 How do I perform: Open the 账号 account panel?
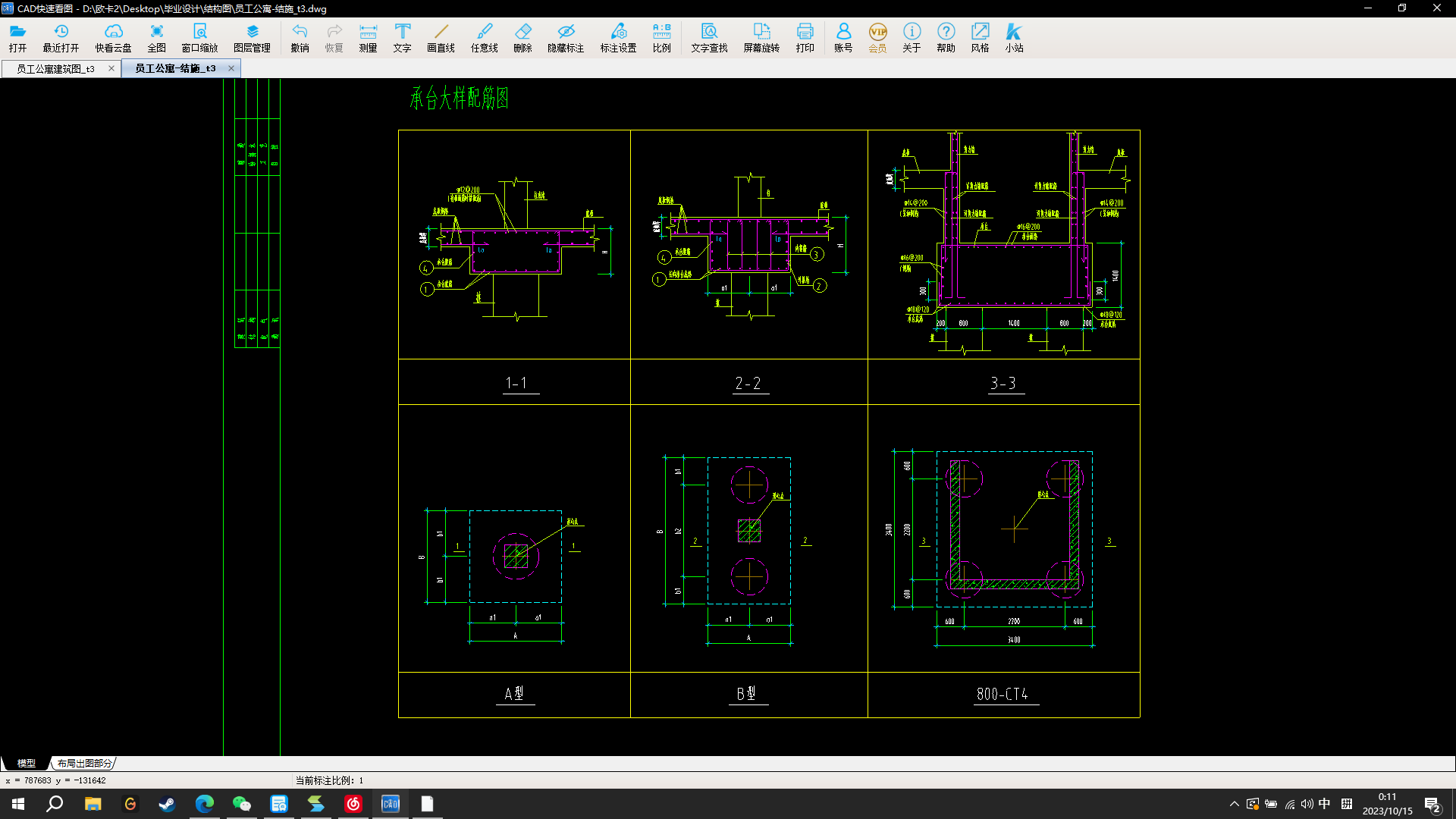pyautogui.click(x=843, y=37)
